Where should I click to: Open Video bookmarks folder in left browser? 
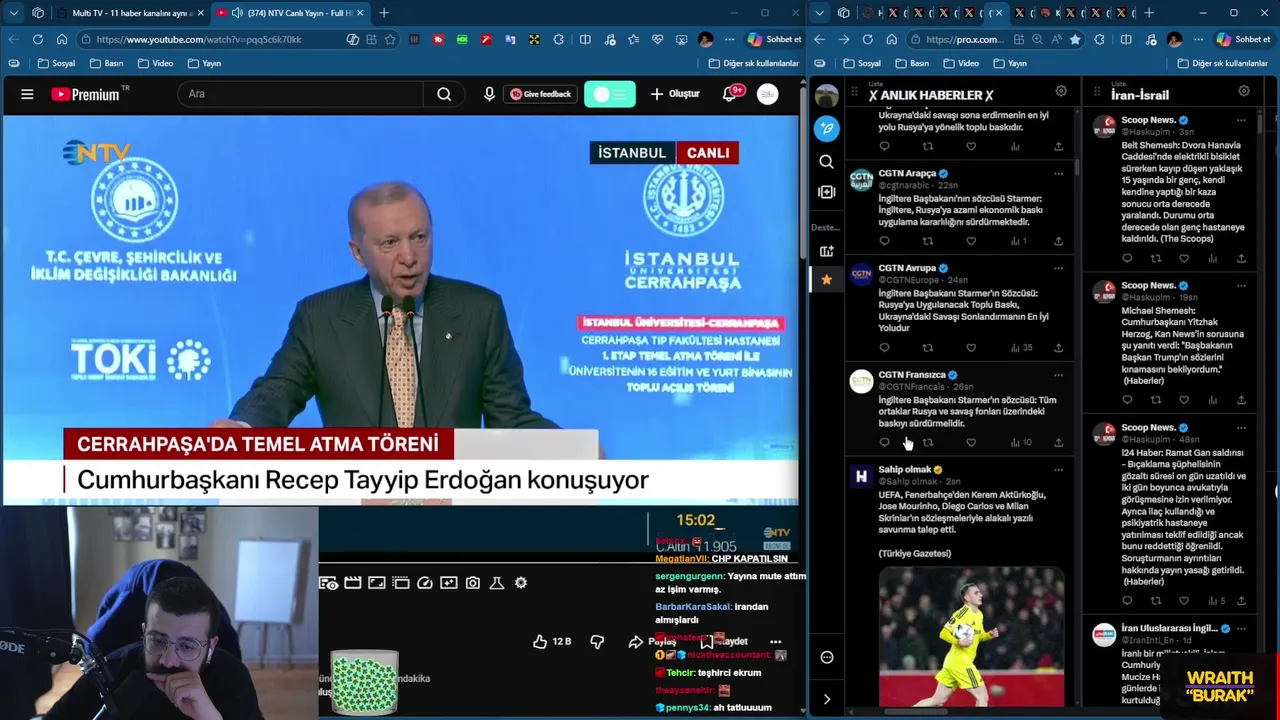(x=155, y=63)
